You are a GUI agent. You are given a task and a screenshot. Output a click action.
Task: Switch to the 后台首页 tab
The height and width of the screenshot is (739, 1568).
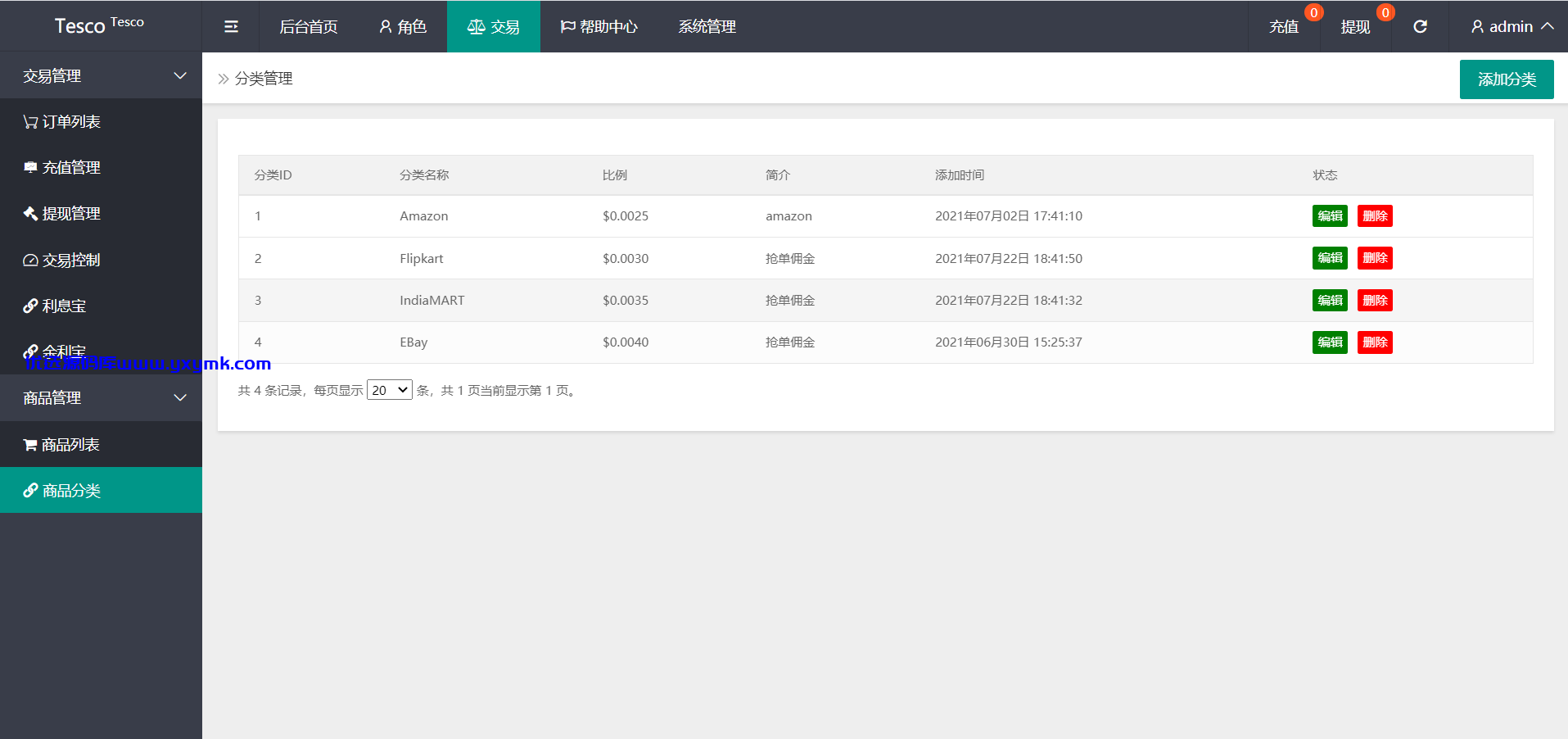pos(308,26)
